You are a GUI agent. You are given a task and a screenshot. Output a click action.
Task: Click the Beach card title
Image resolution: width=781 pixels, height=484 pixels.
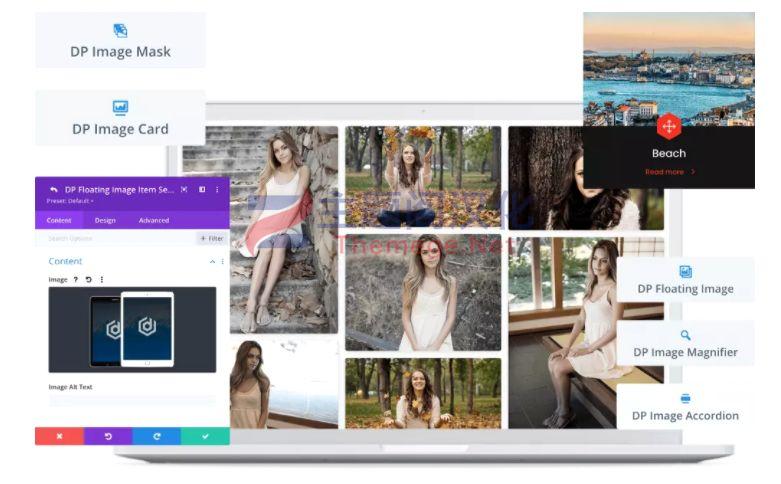[x=669, y=153]
